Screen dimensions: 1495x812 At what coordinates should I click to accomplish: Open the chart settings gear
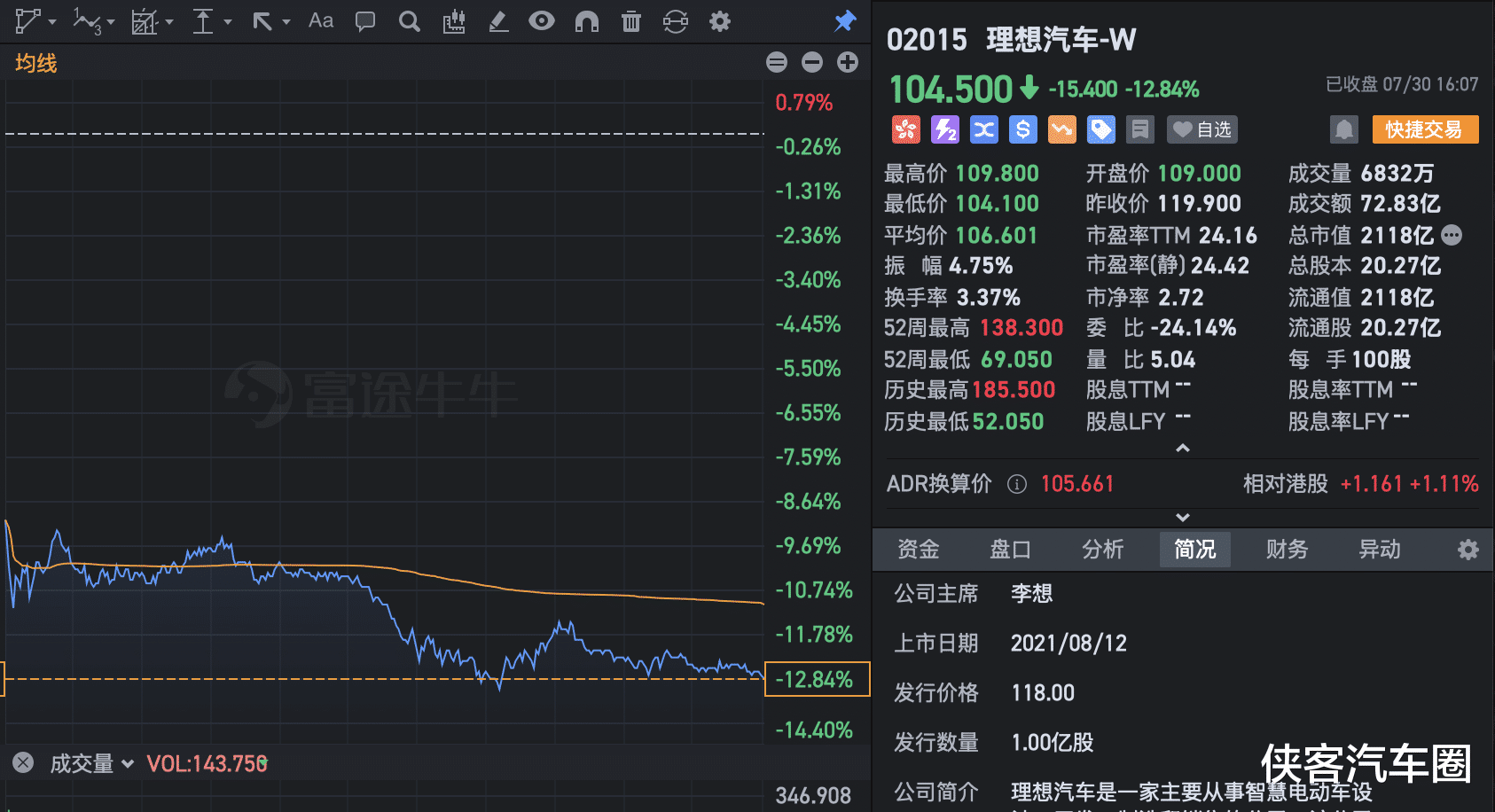point(720,21)
